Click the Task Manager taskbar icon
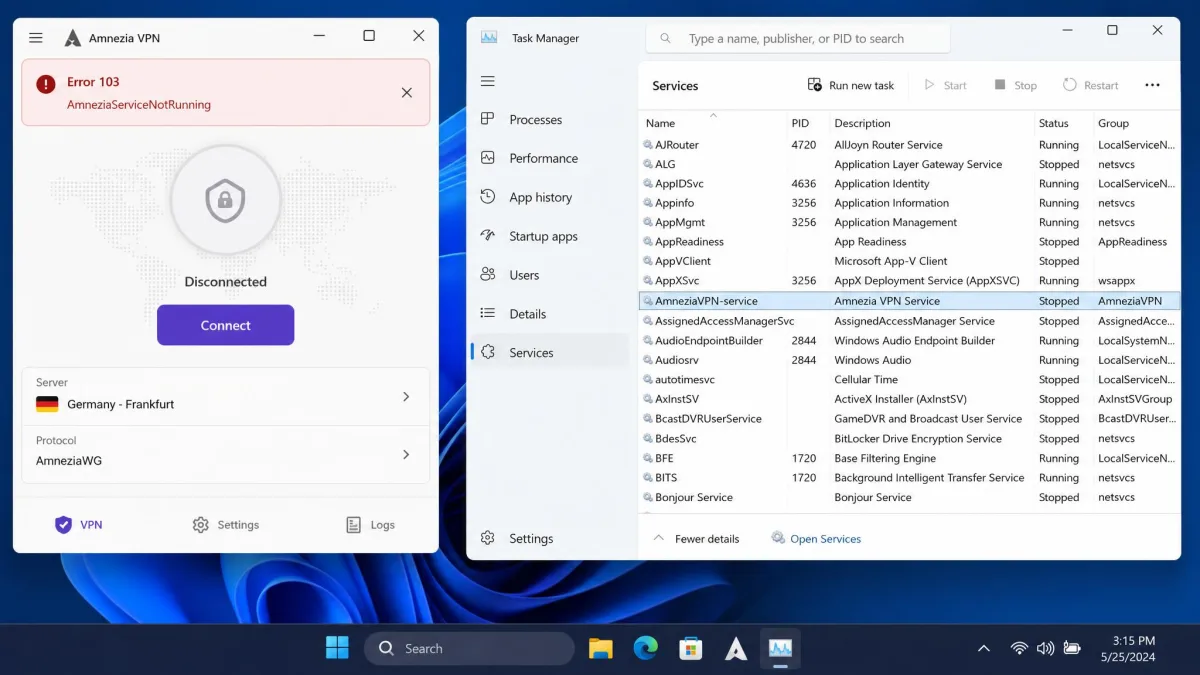The width and height of the screenshot is (1200, 675). coord(781,648)
